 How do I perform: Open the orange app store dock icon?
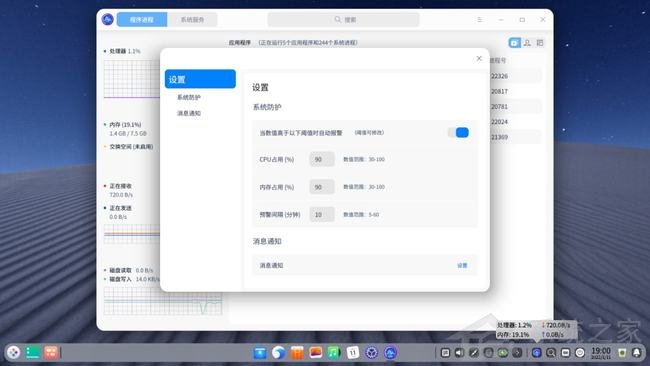(297, 353)
